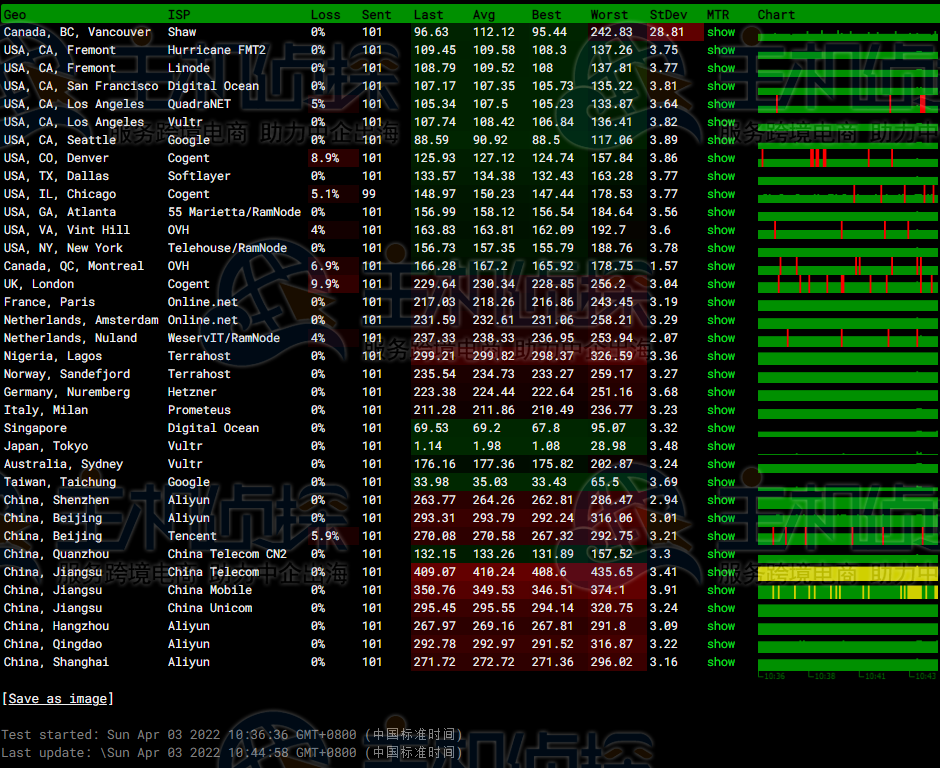
Task: Click the "Save as image" link
Action: pyautogui.click(x=58, y=699)
